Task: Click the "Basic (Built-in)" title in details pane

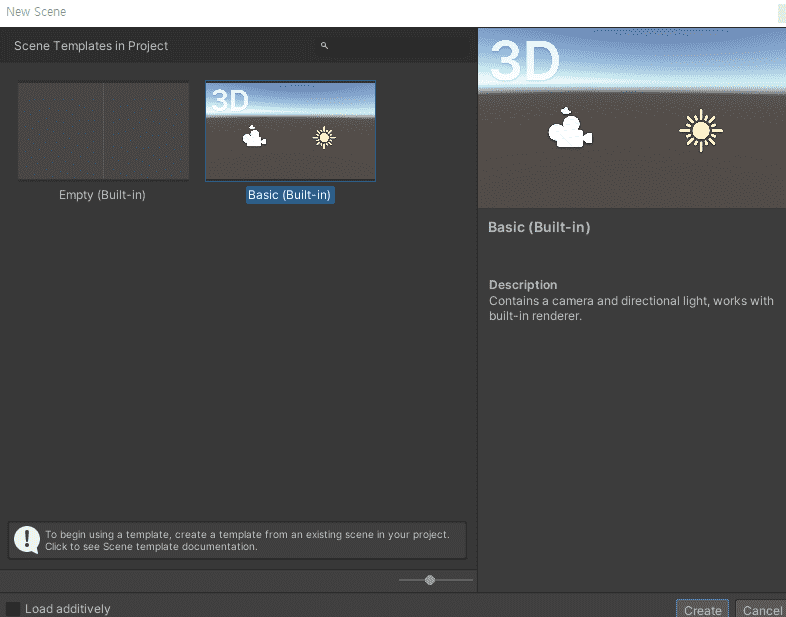Action: pos(539,227)
